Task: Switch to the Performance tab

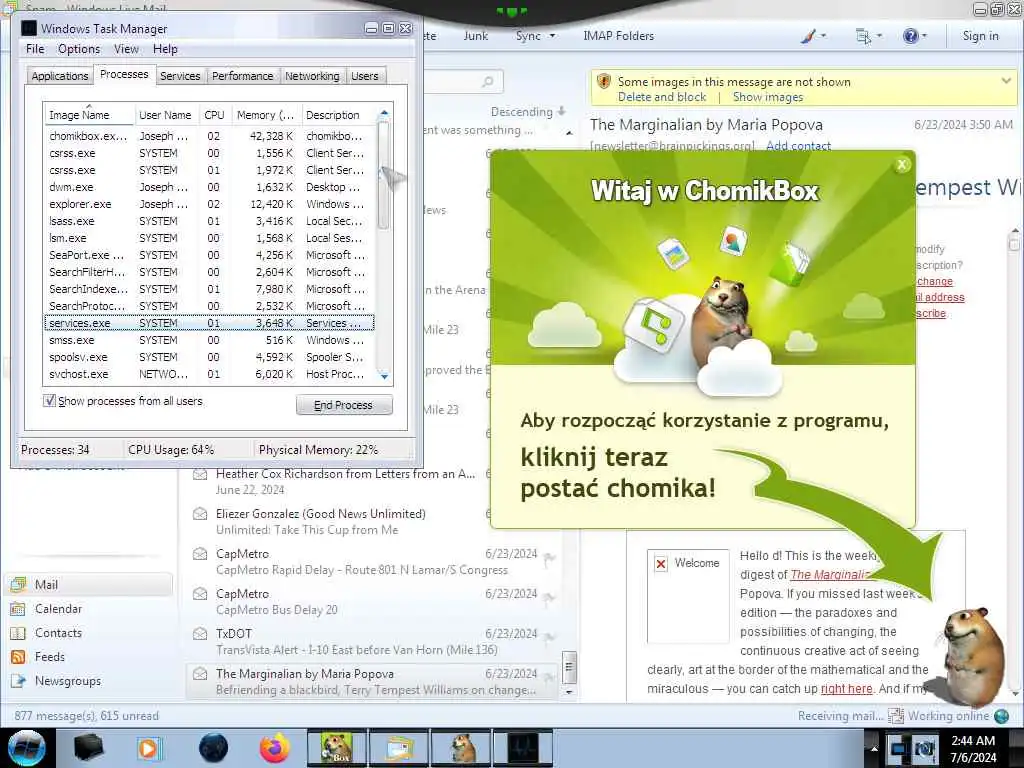Action: point(243,76)
